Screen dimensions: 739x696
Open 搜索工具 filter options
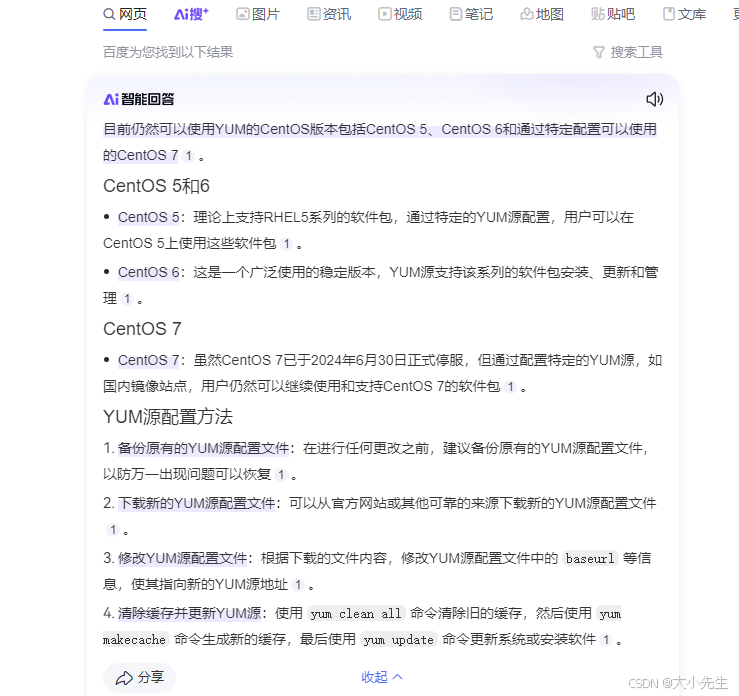pos(628,52)
